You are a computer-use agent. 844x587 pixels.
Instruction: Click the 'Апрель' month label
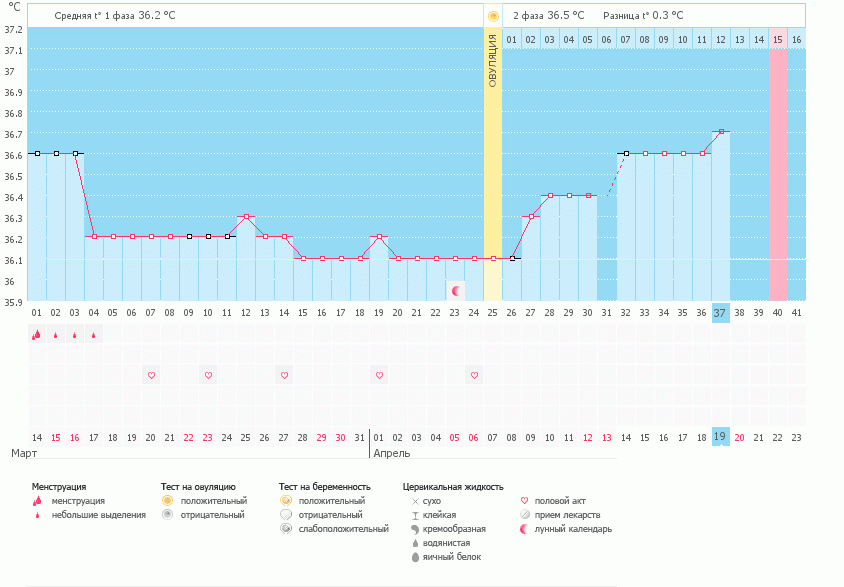[391, 453]
